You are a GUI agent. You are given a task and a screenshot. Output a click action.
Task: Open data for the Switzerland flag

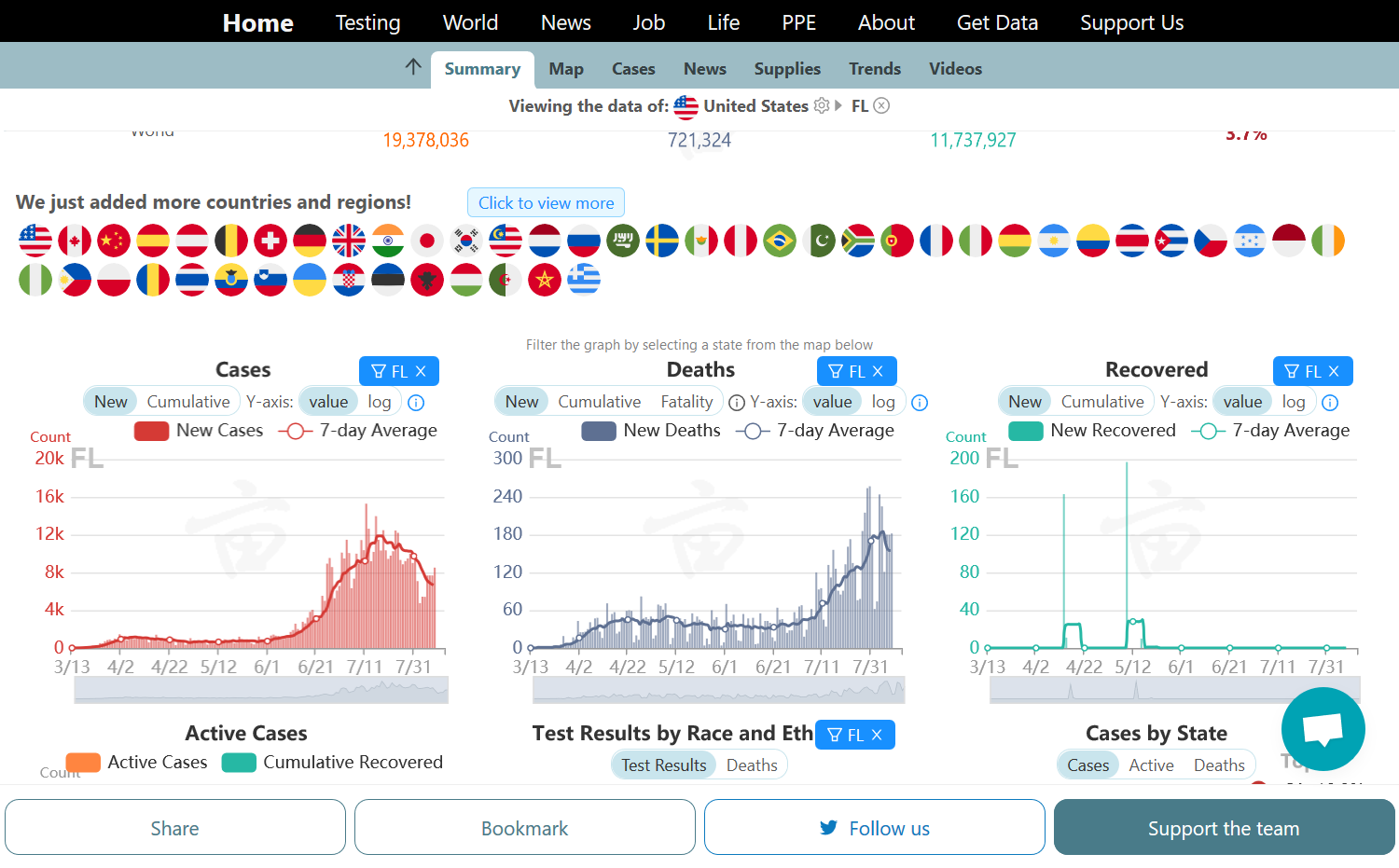coord(270,241)
